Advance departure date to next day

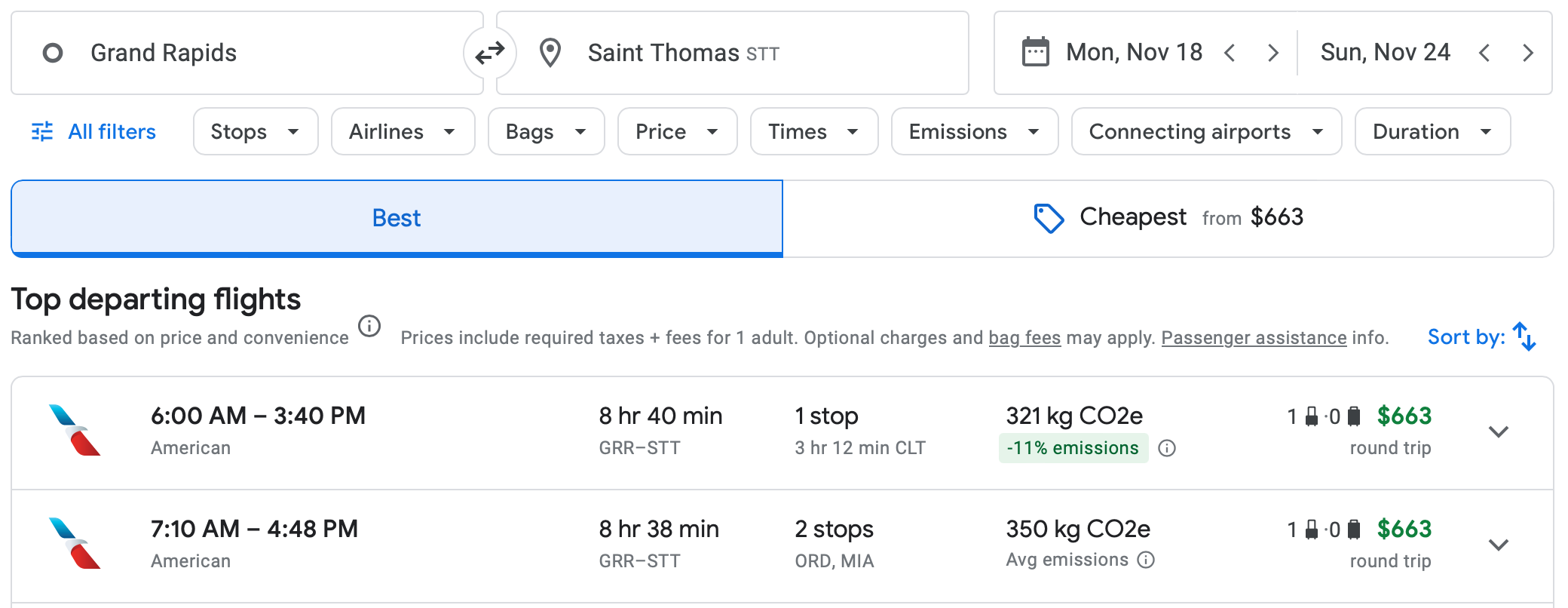[x=1273, y=53]
